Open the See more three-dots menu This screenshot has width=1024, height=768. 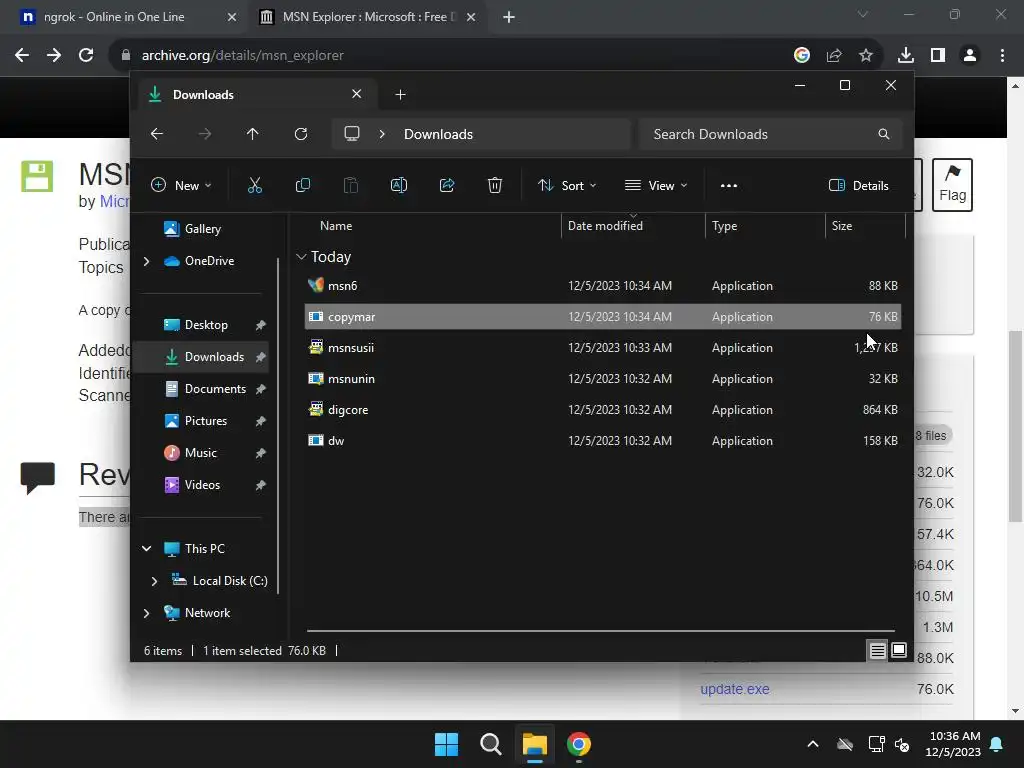(729, 185)
